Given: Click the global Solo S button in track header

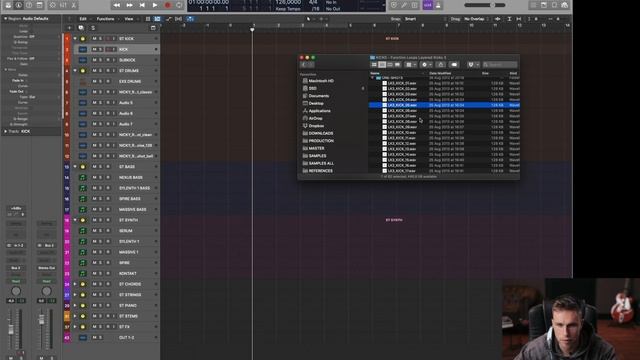Looking at the screenshot, I should 93,28.
